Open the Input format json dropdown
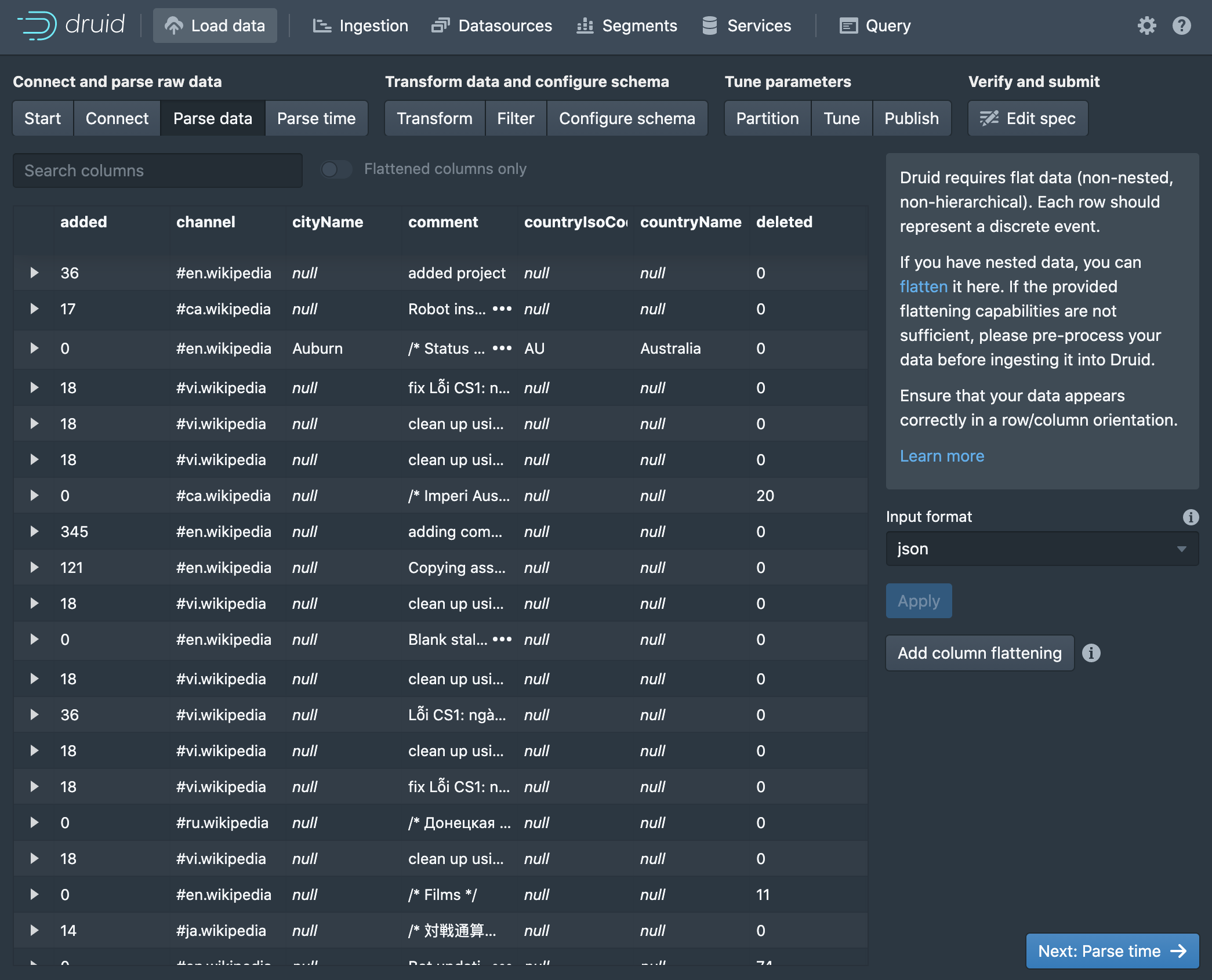 1042,549
